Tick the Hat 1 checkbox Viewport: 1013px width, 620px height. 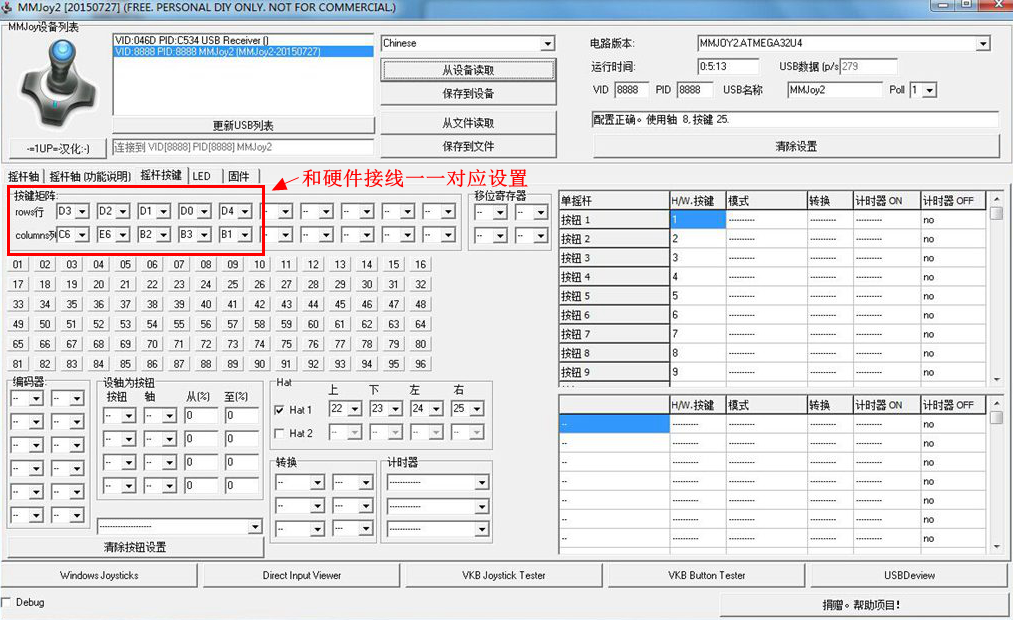point(279,410)
